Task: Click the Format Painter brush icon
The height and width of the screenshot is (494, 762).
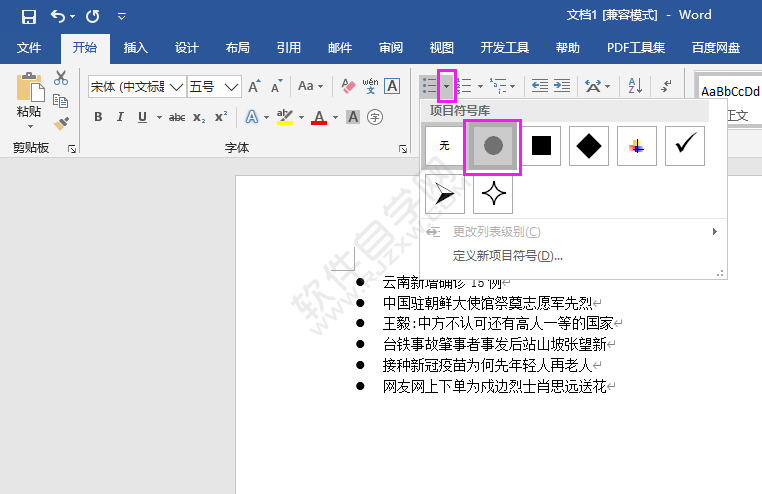Action: pyautogui.click(x=61, y=123)
